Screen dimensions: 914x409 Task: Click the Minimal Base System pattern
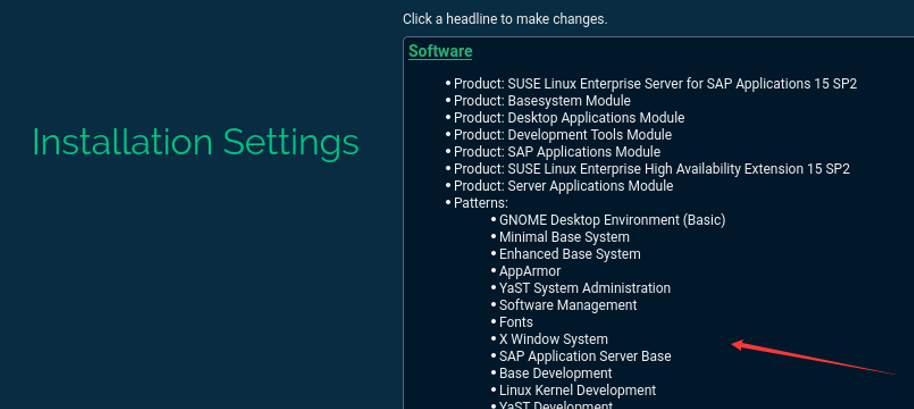(x=564, y=237)
